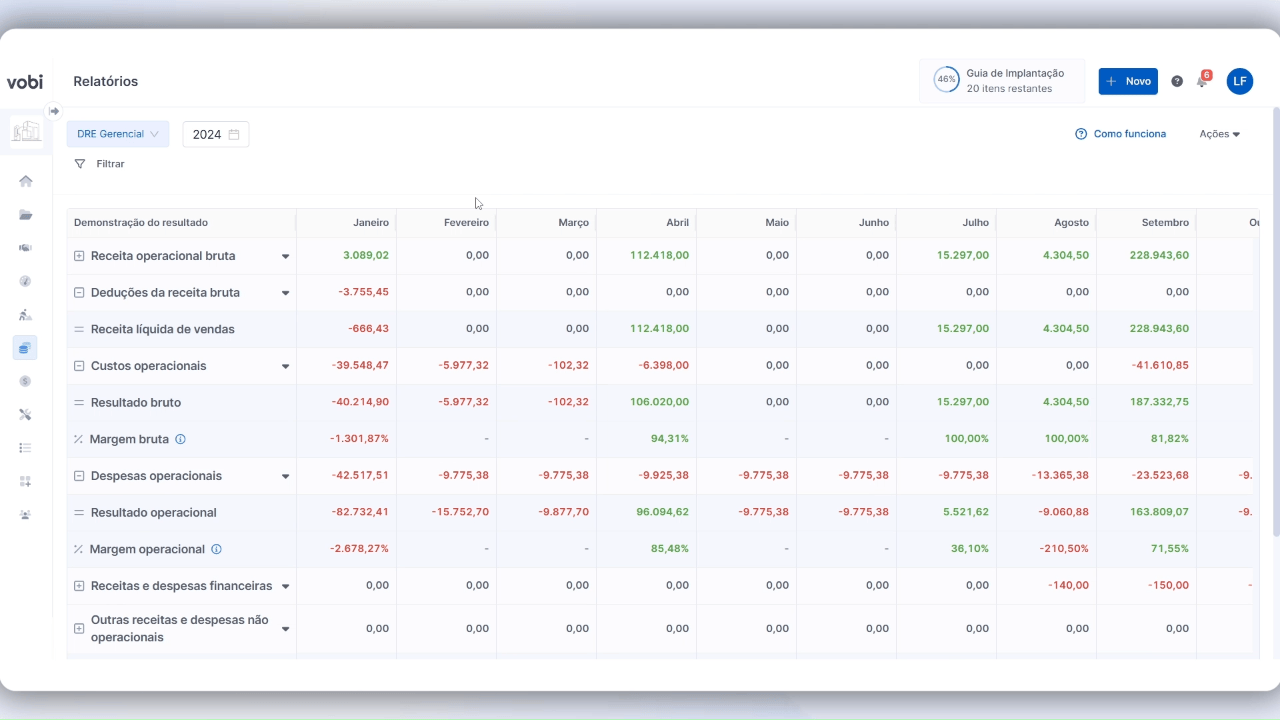This screenshot has width=1280, height=720.
Task: Open the home icon in the sidebar
Action: (x=26, y=181)
